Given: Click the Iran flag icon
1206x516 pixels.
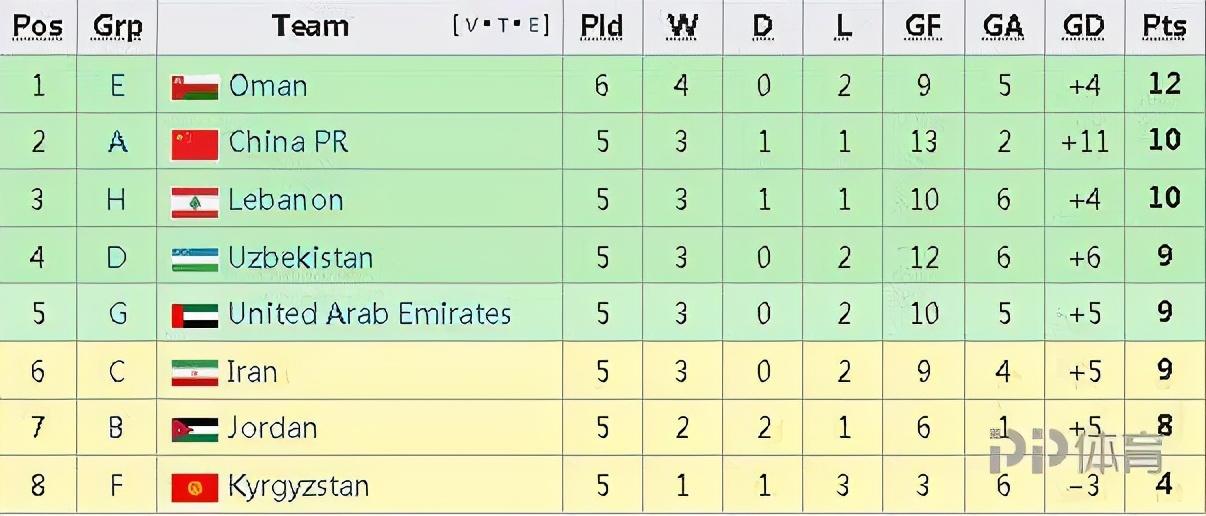Looking at the screenshot, I should [x=194, y=373].
